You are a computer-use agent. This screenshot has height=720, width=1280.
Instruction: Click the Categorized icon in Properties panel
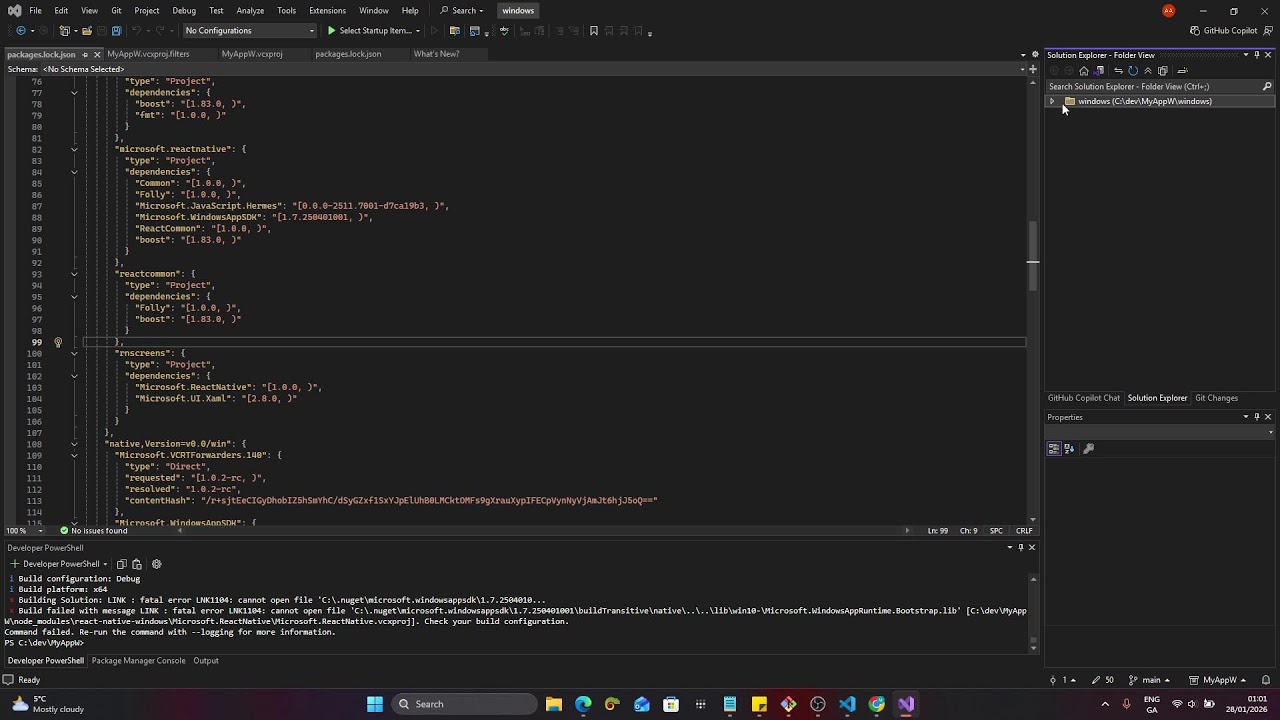coord(1054,449)
